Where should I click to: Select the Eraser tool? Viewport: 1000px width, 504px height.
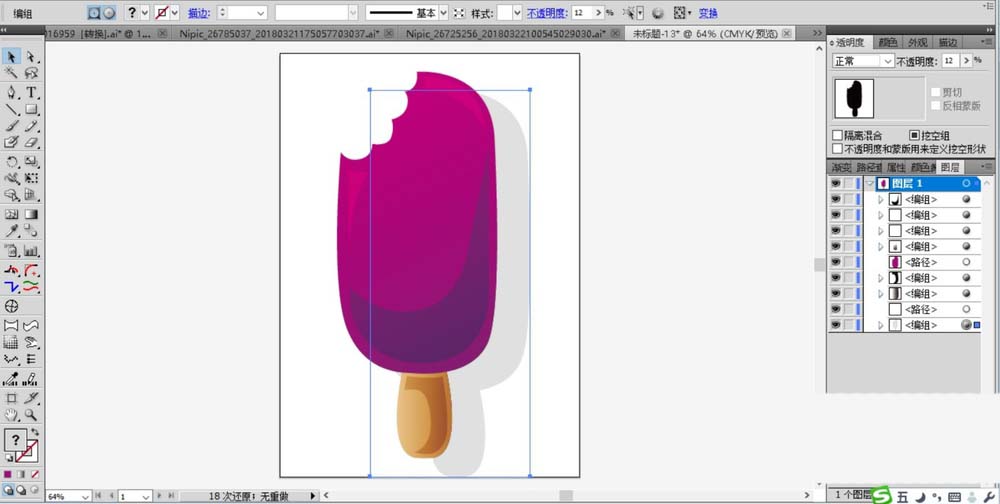coord(31,142)
